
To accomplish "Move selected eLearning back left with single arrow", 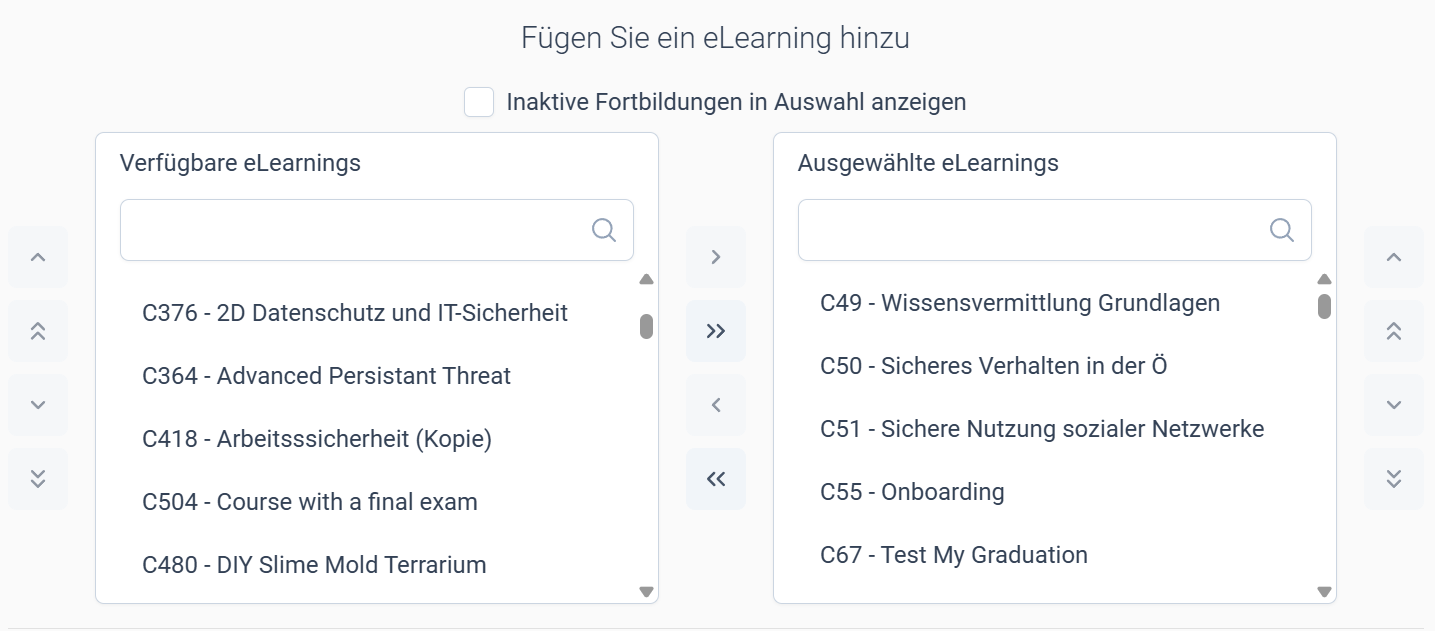I will coord(715,405).
